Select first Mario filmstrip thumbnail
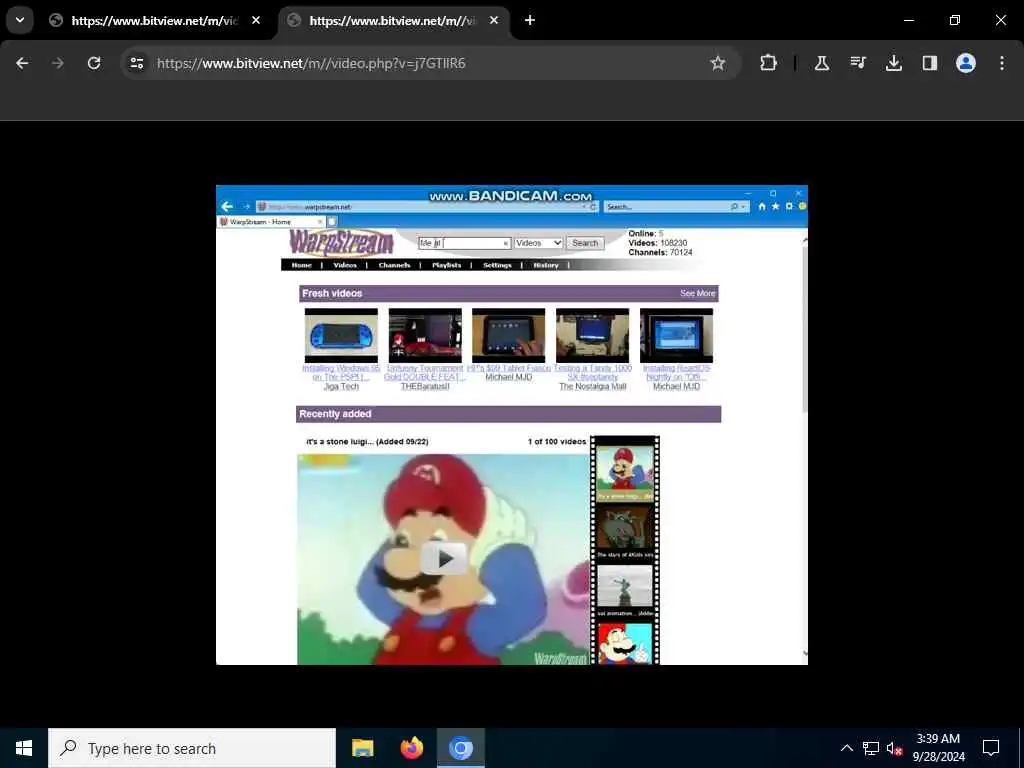The width and height of the screenshot is (1024, 768). click(x=625, y=473)
